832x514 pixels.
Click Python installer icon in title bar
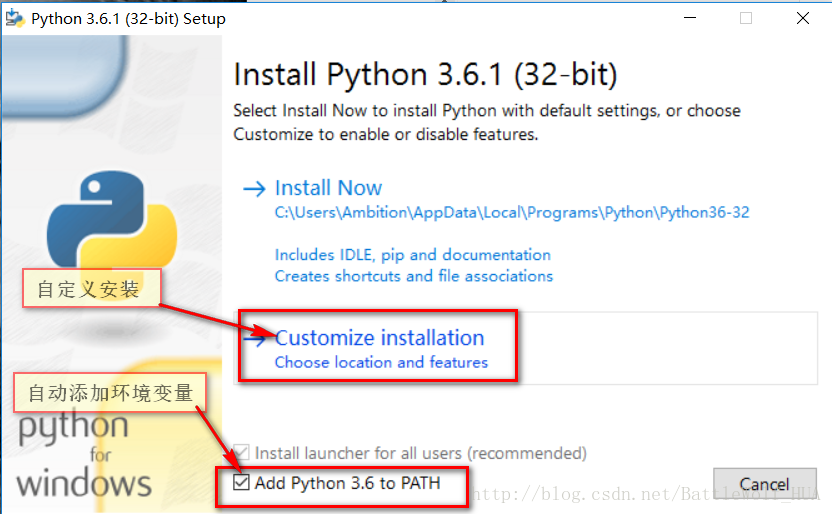tap(15, 18)
